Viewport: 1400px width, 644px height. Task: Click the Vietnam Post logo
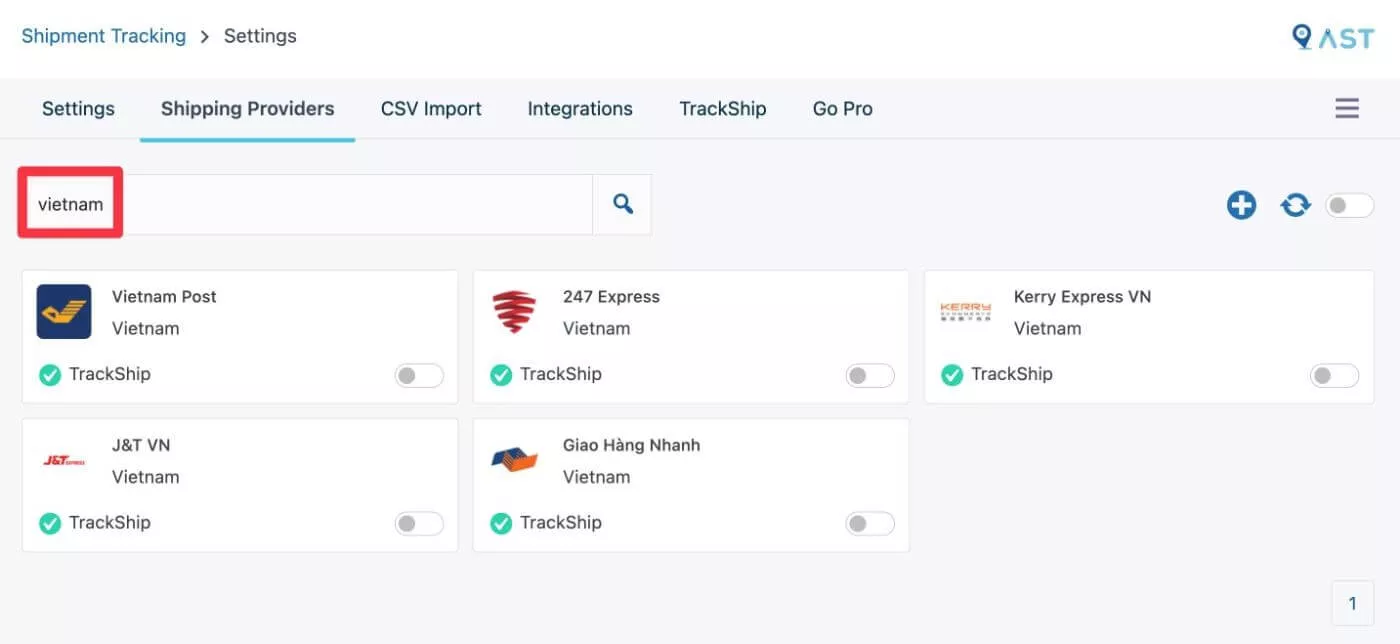tap(64, 311)
